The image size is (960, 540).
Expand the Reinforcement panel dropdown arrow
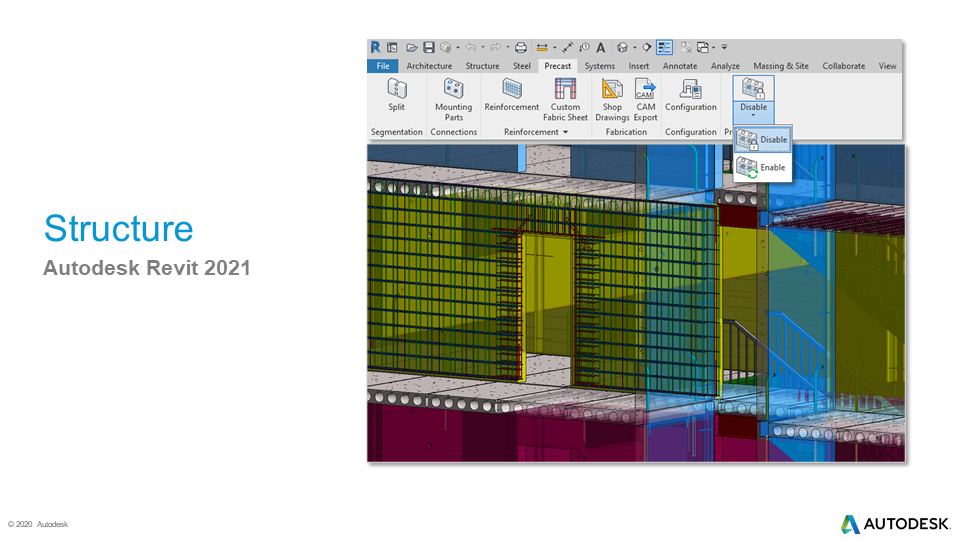click(565, 132)
